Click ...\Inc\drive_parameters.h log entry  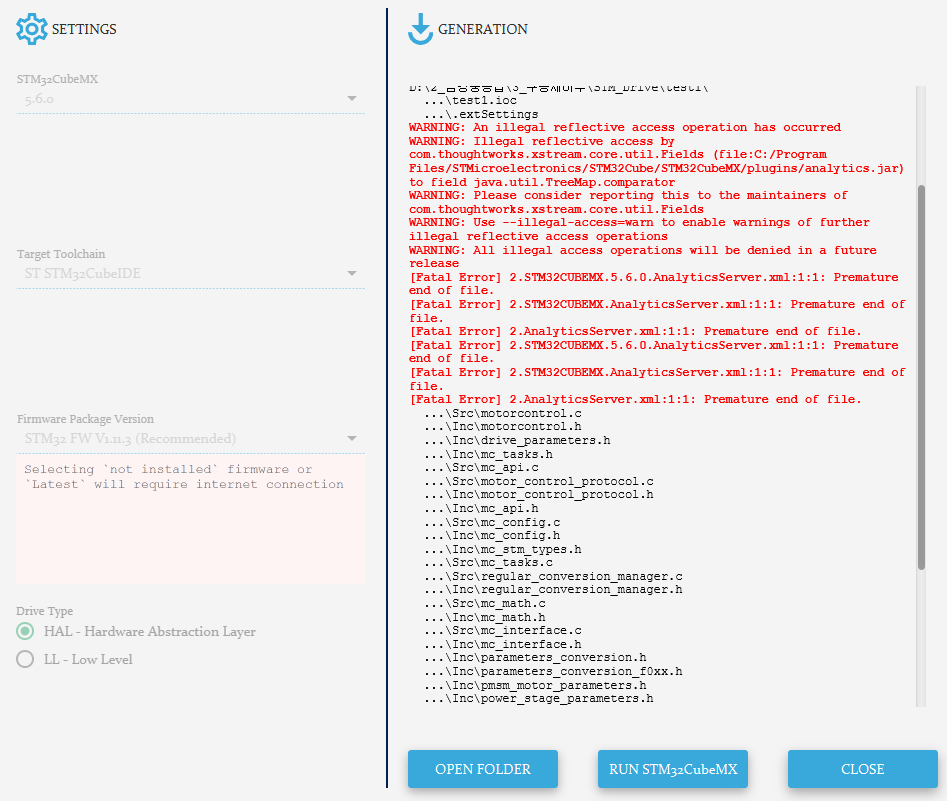coord(517,441)
